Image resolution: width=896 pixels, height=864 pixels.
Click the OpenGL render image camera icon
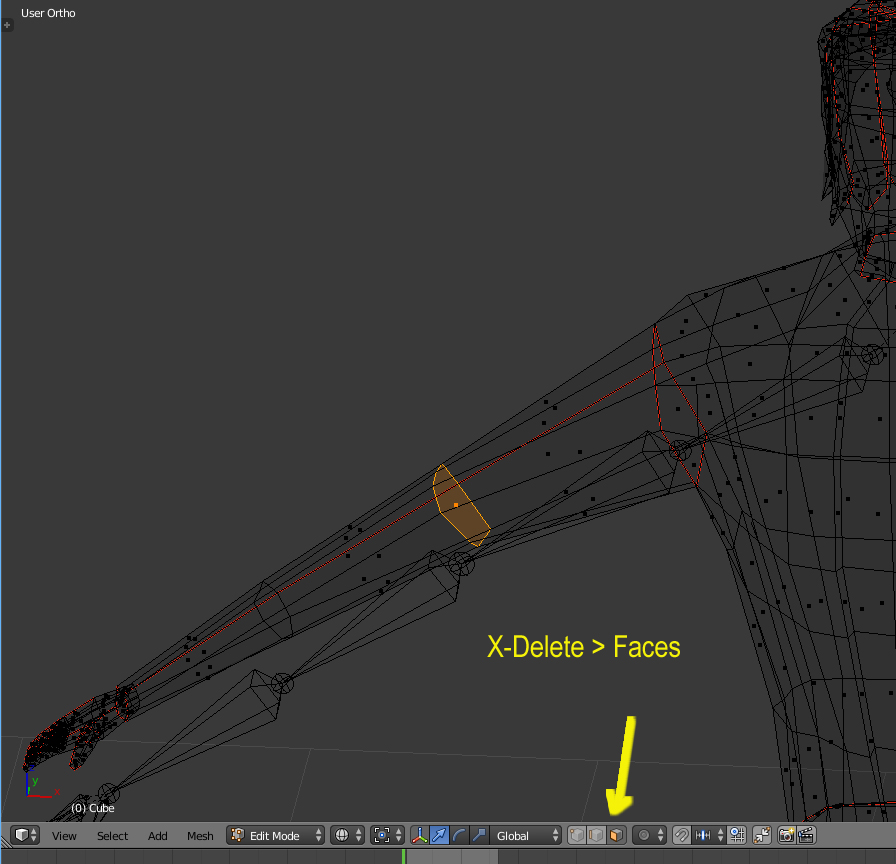[786, 835]
